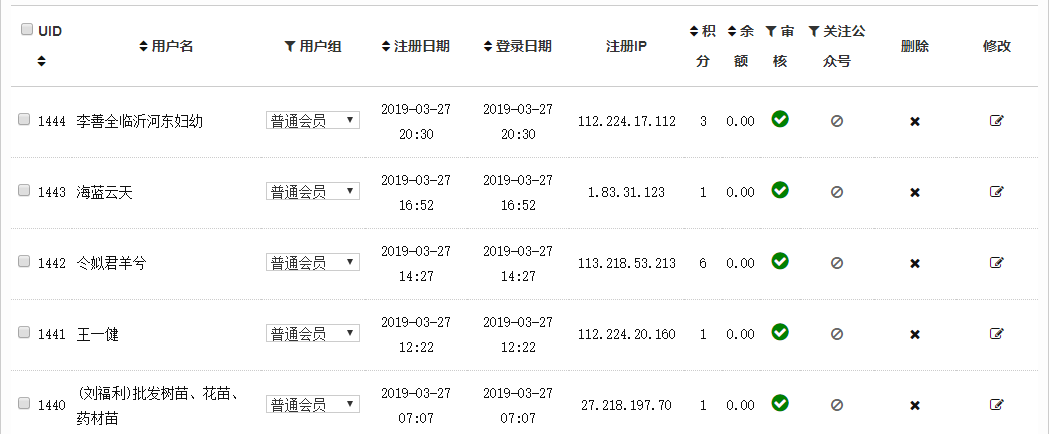
Task: Click the edit icon for user 1444
Action: coord(996,121)
